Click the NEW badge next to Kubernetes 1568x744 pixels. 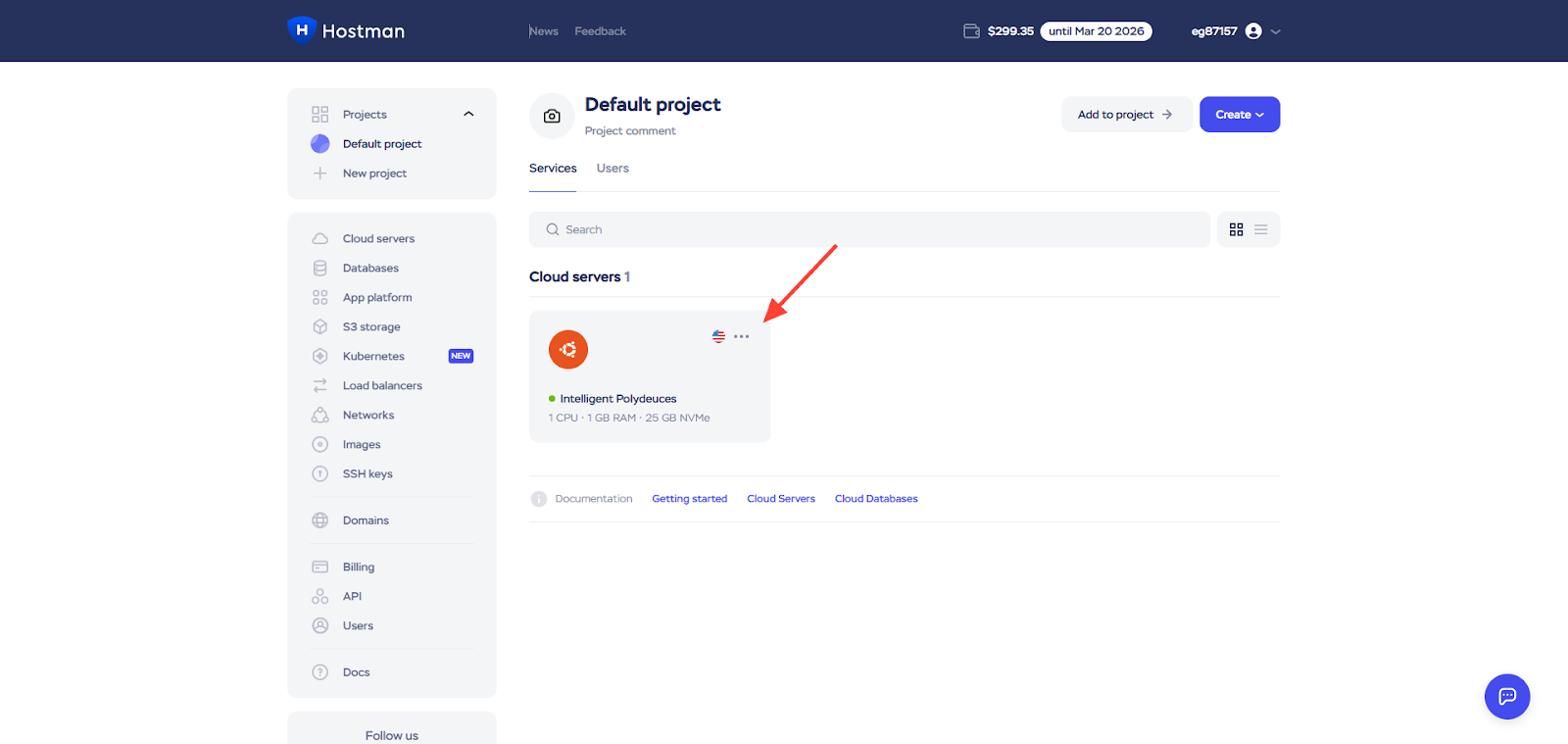pyautogui.click(x=461, y=356)
